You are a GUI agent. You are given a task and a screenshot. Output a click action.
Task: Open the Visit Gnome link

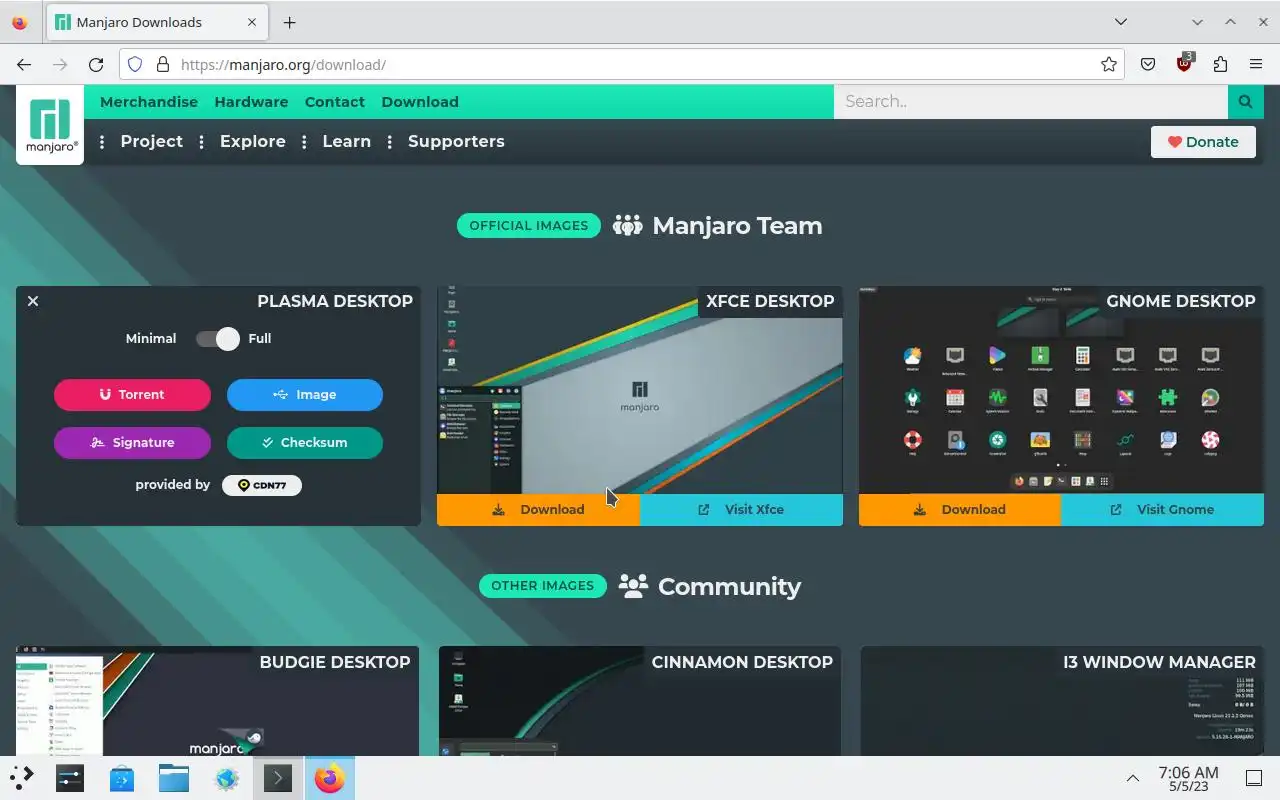(1162, 509)
